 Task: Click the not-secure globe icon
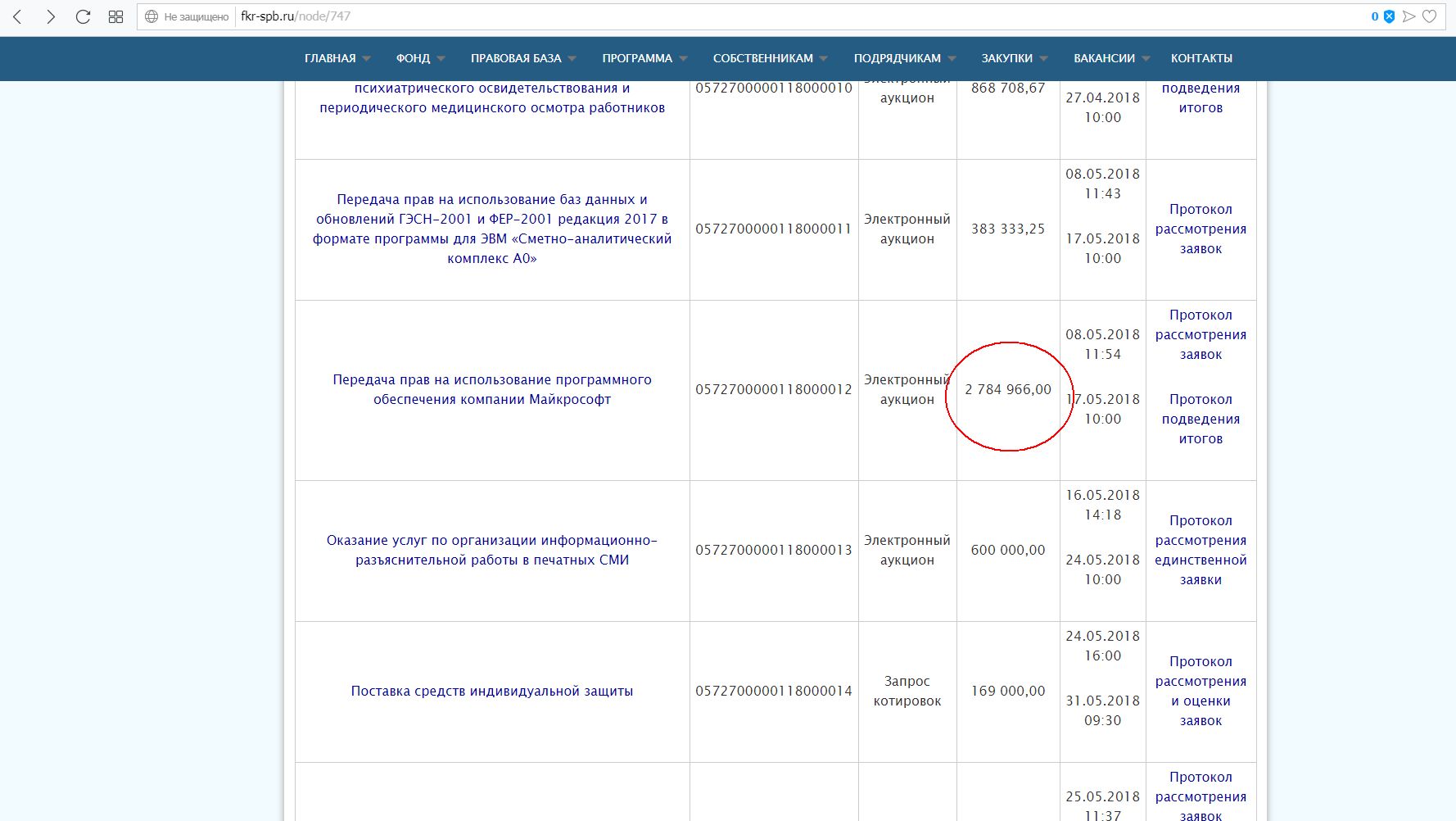[x=151, y=16]
